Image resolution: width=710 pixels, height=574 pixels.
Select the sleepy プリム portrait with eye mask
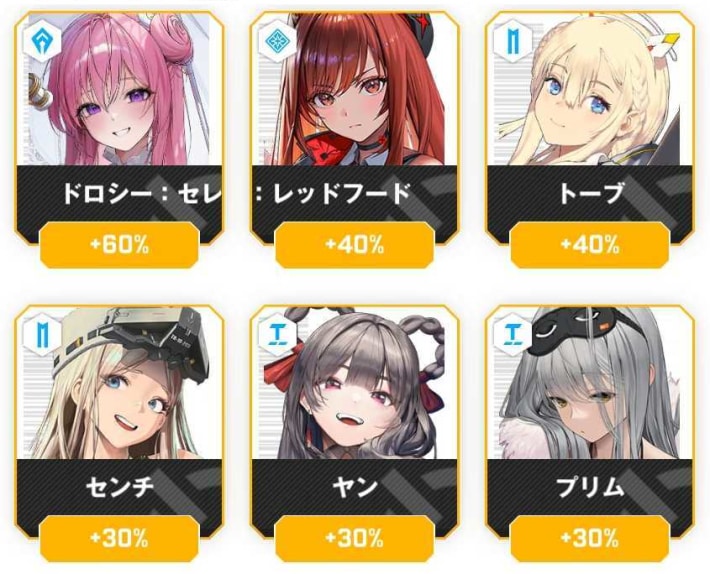[589, 383]
